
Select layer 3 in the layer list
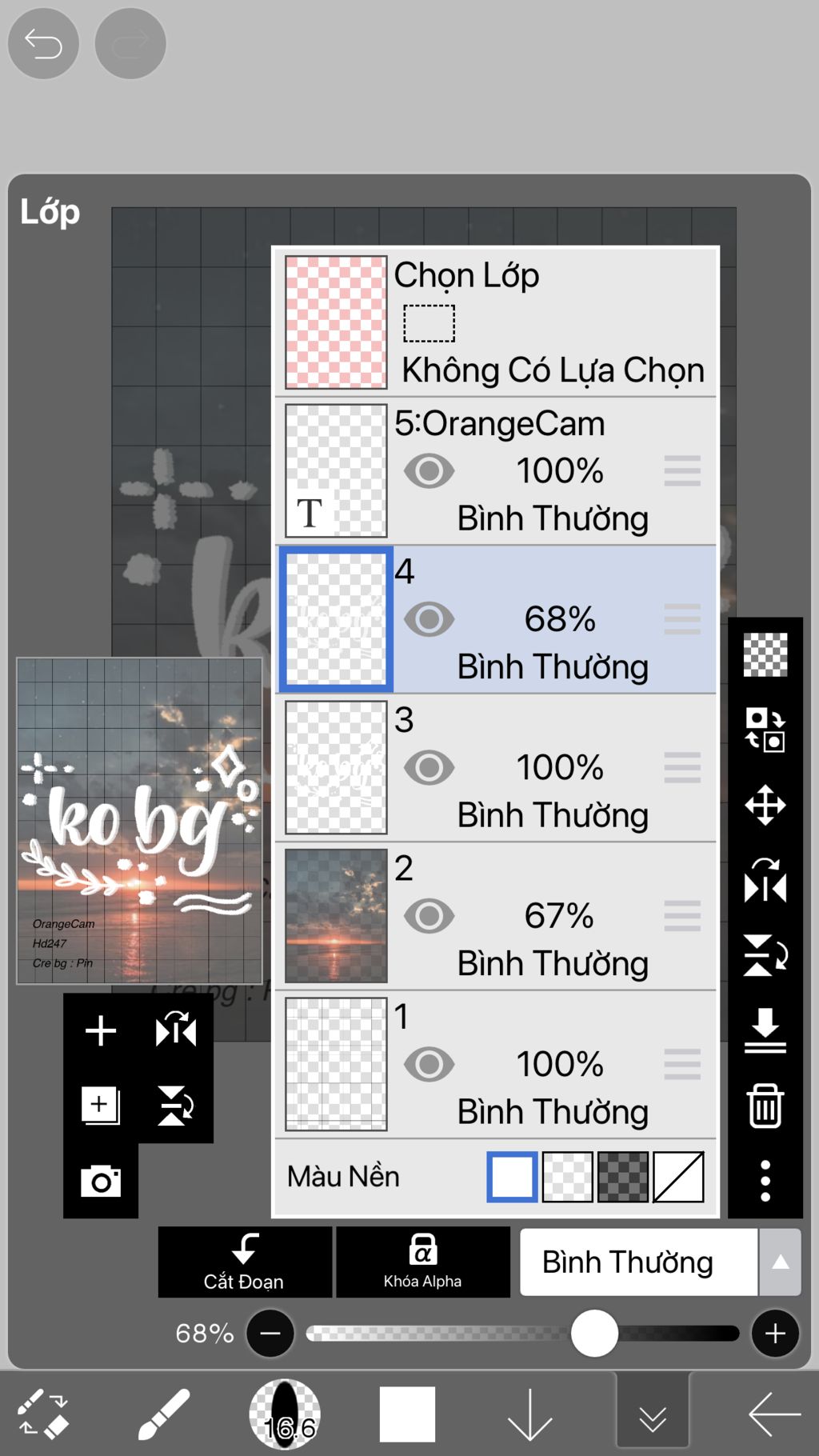(x=496, y=768)
